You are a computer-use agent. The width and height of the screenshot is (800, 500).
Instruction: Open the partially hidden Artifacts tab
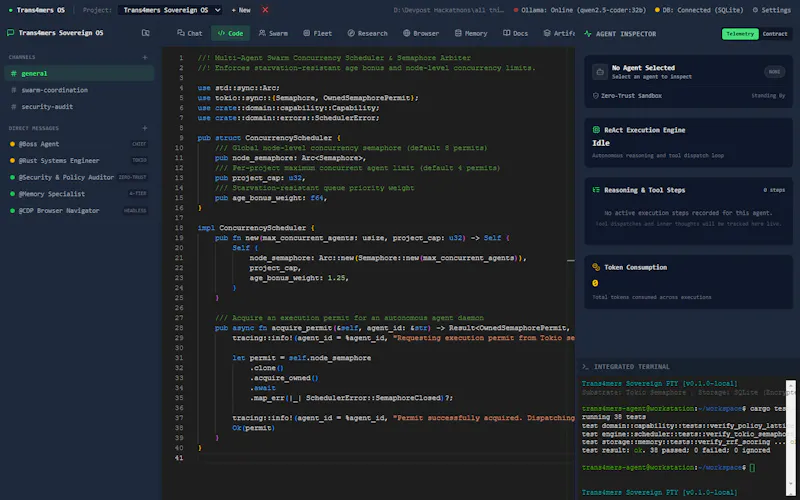[x=559, y=33]
